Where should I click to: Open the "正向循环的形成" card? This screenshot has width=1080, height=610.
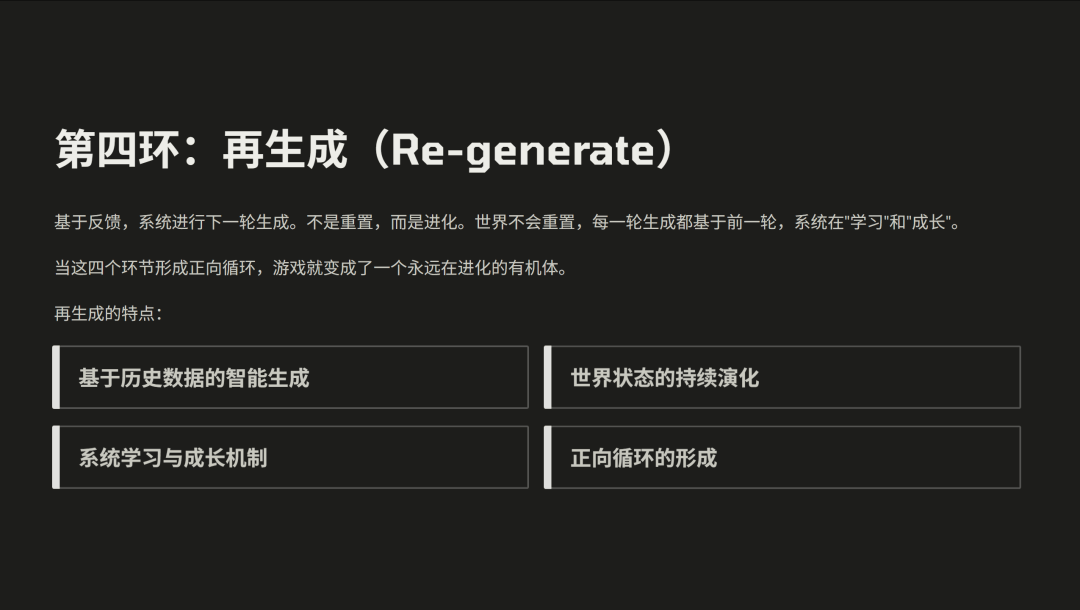click(784, 458)
